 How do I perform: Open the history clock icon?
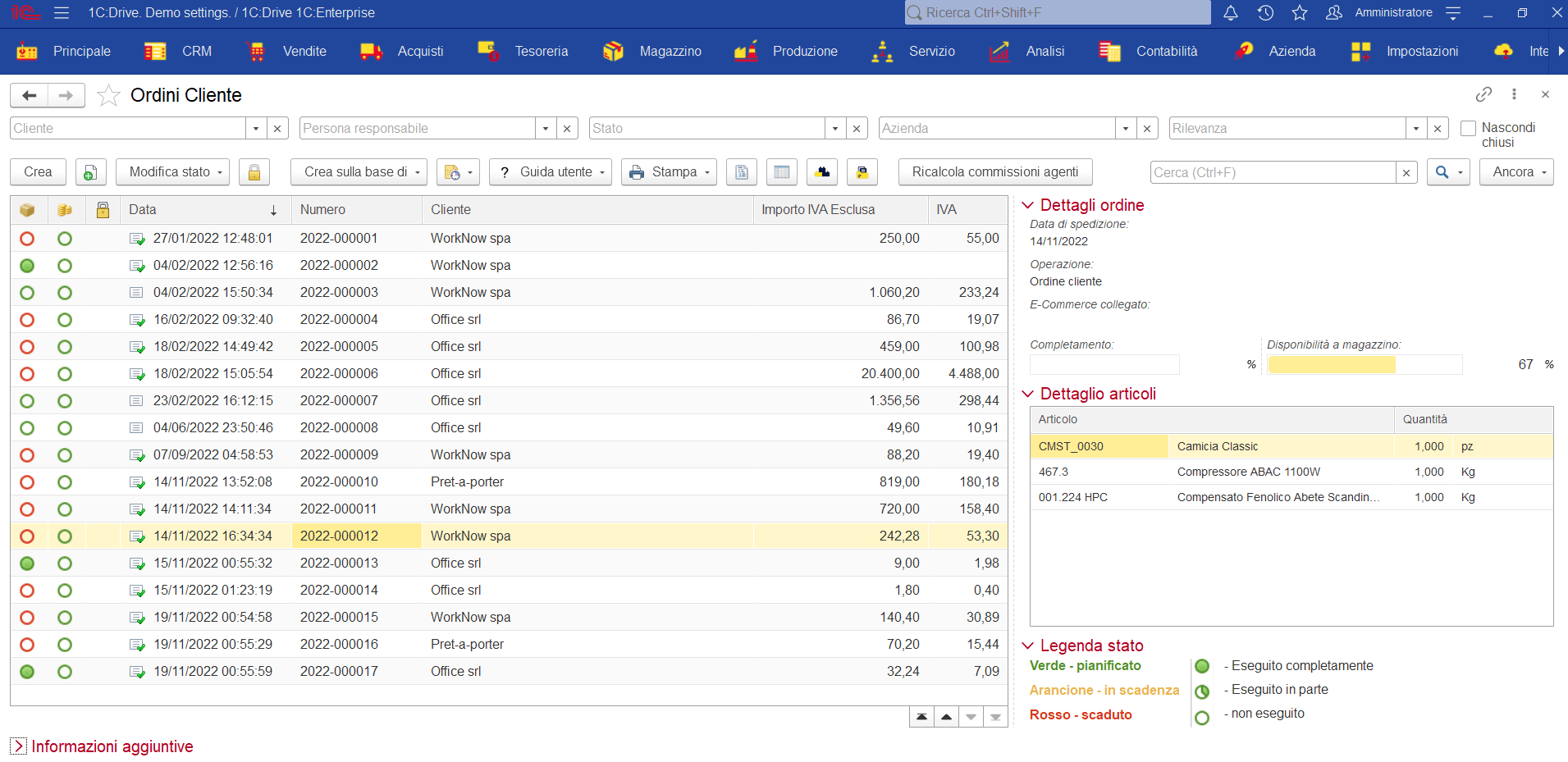coord(1265,12)
